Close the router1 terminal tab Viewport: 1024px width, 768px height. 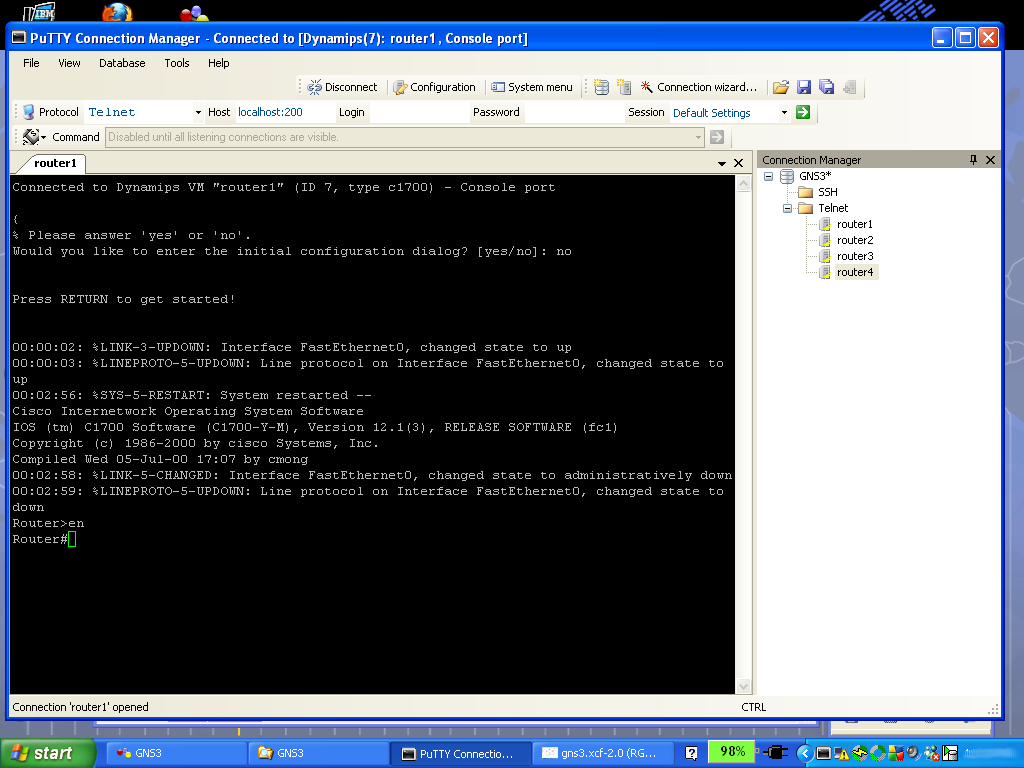coord(739,163)
